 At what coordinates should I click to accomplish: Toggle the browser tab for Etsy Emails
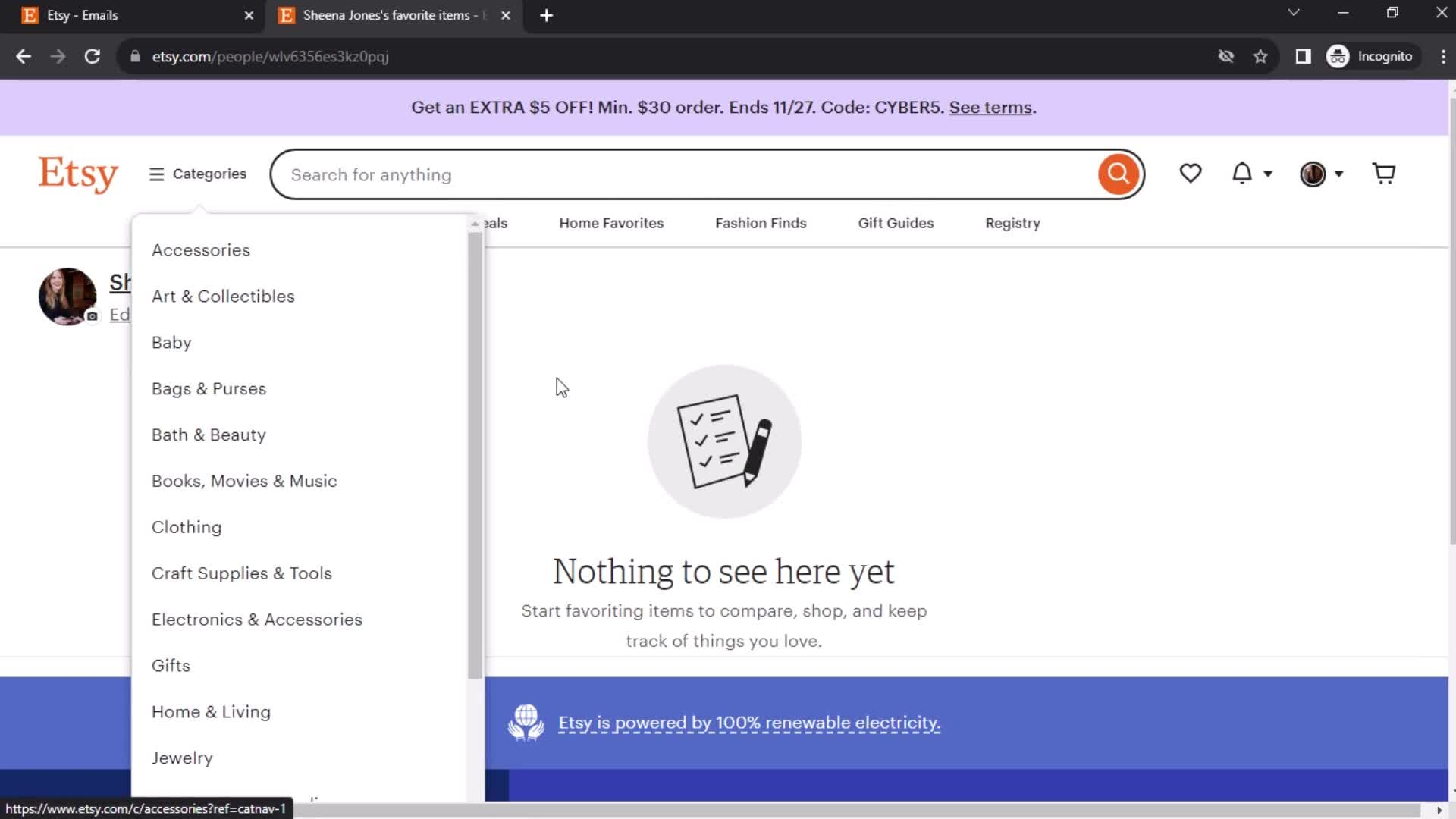point(130,15)
